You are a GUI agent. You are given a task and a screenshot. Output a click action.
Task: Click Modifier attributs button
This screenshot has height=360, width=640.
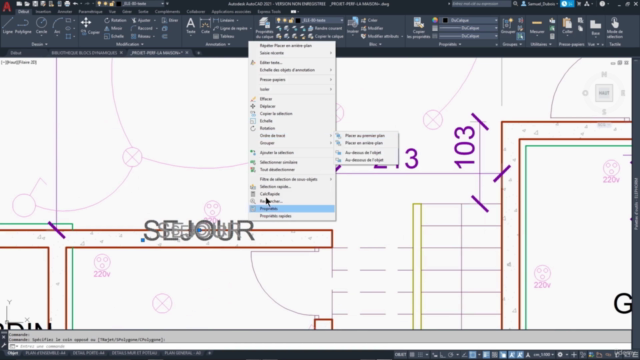[380, 36]
